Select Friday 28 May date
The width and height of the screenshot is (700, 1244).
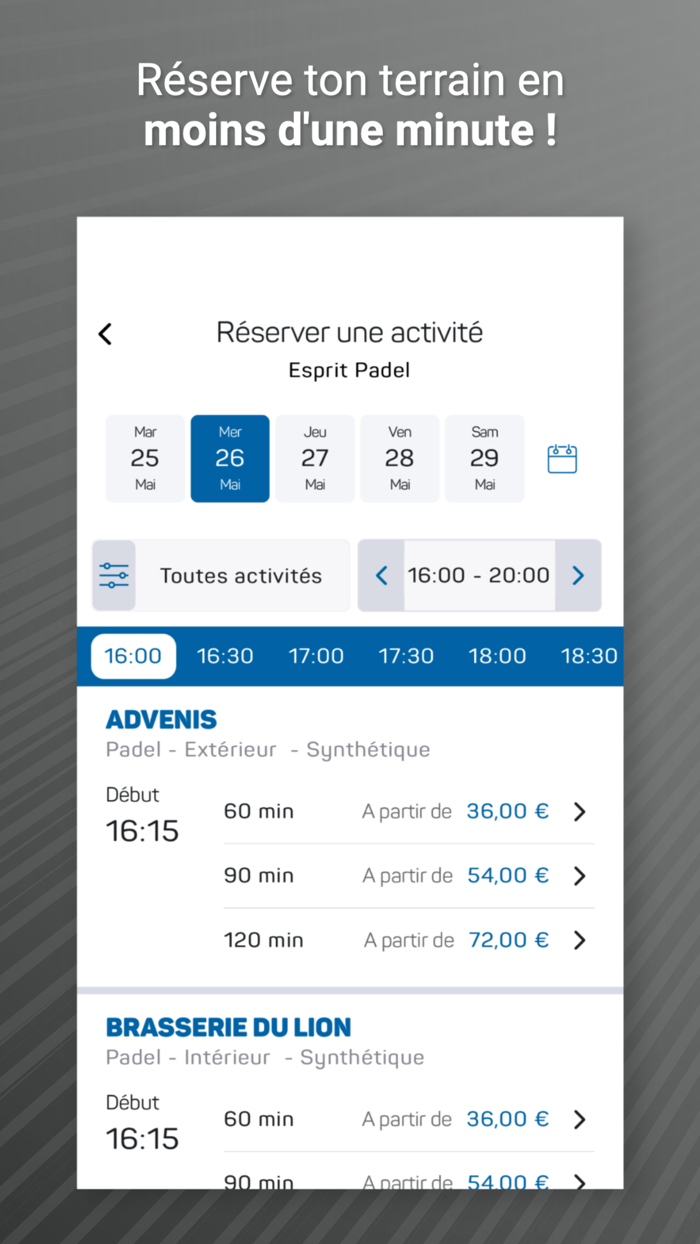pyautogui.click(x=400, y=458)
